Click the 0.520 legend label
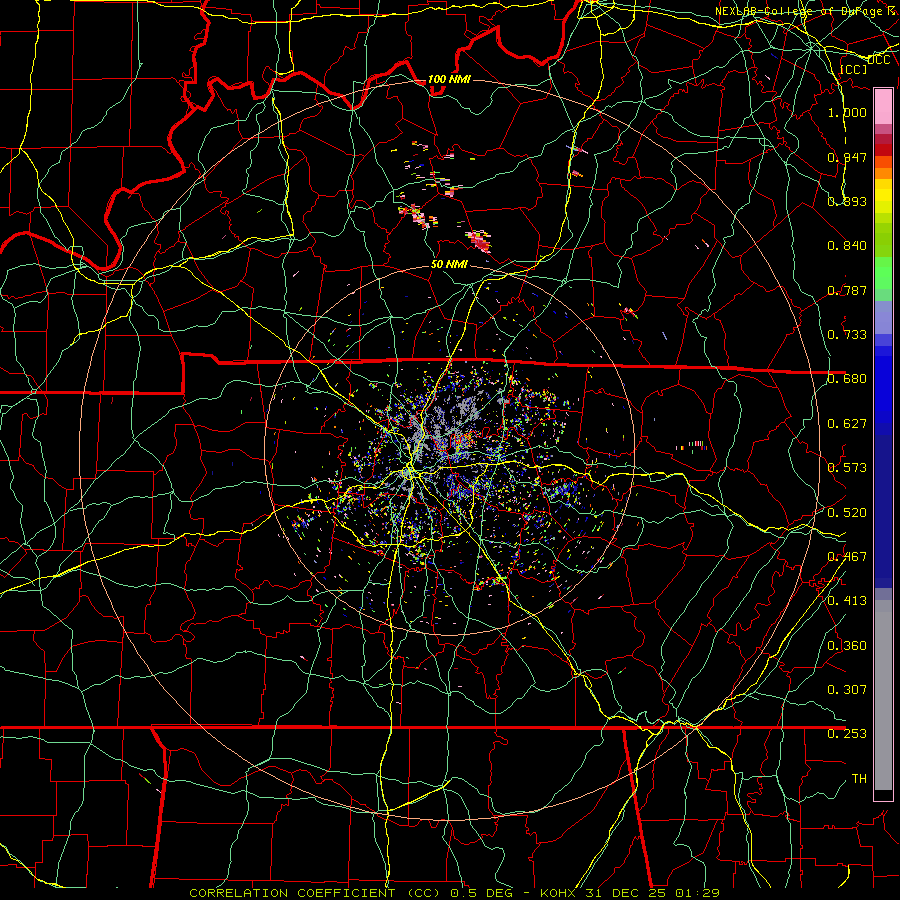Image resolution: width=900 pixels, height=900 pixels. tap(847, 512)
